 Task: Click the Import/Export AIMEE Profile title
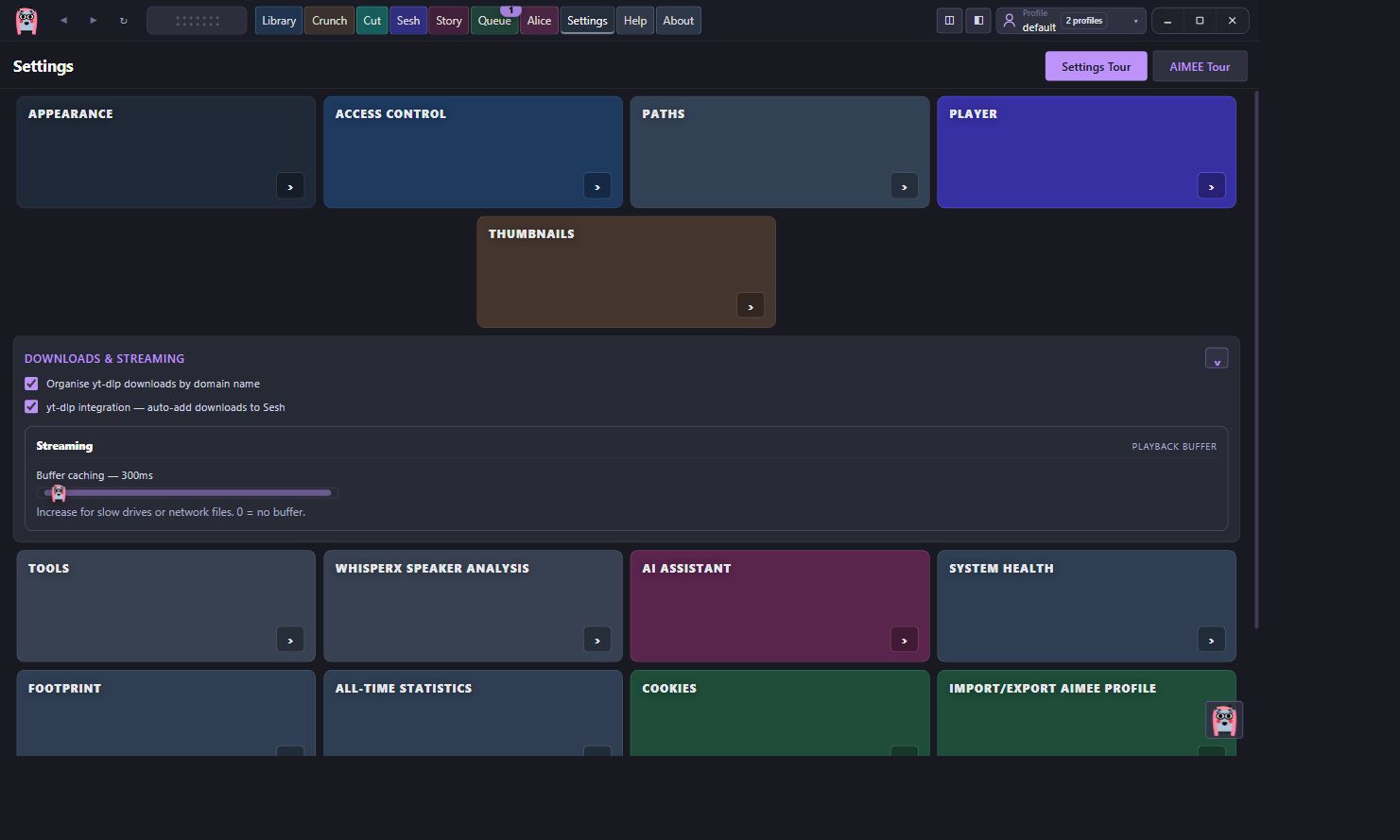tap(1052, 688)
